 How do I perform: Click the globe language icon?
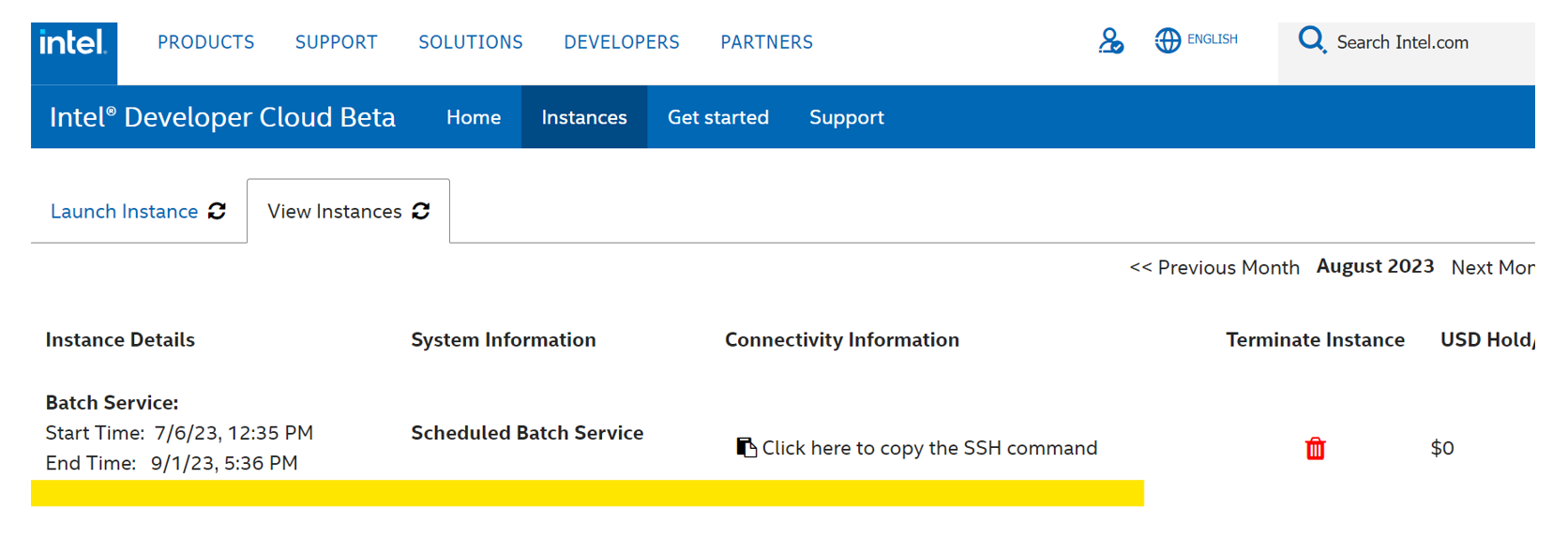coord(1167,40)
